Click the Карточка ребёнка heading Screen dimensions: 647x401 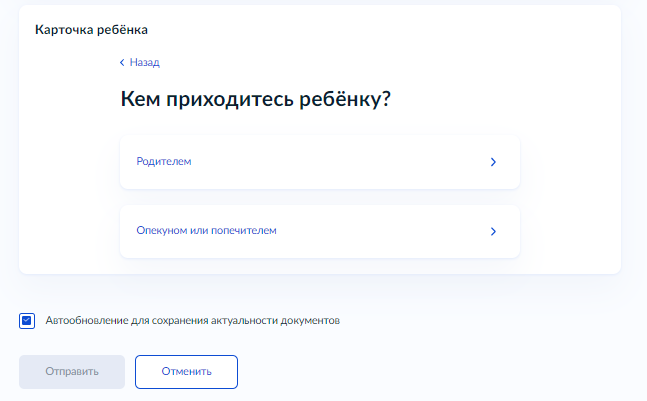coord(84,30)
